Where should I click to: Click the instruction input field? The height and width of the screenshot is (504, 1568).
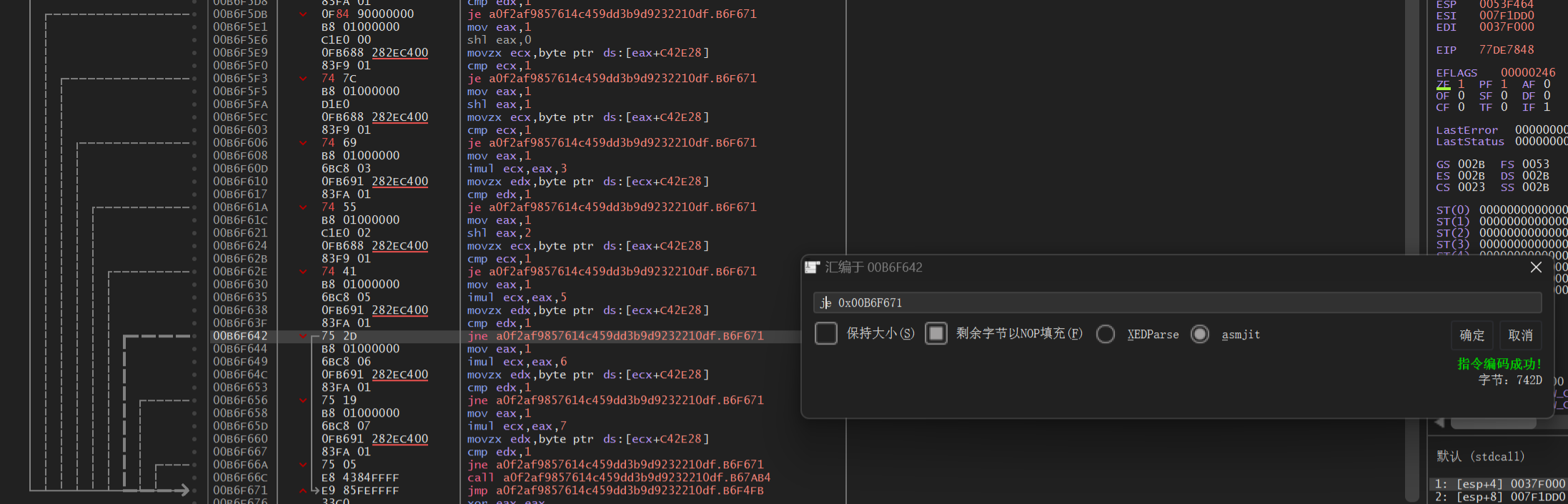1176,303
